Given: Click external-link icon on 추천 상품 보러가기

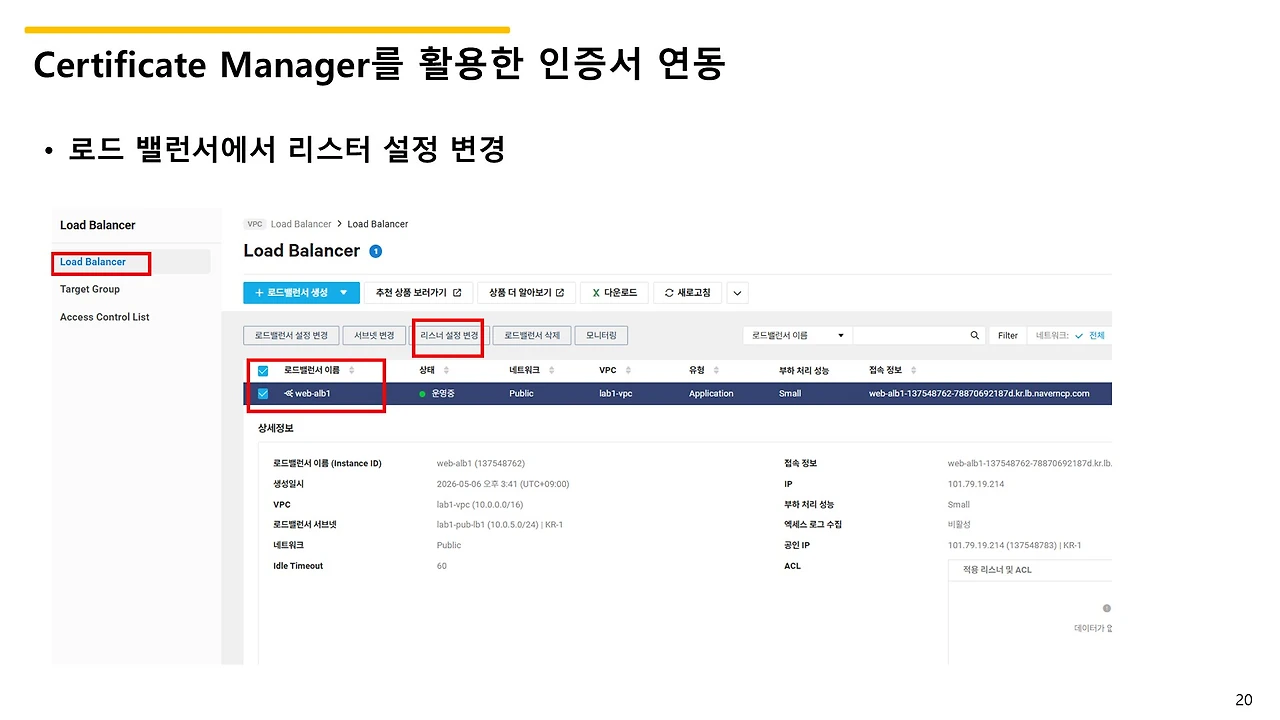Looking at the screenshot, I should click(457, 293).
